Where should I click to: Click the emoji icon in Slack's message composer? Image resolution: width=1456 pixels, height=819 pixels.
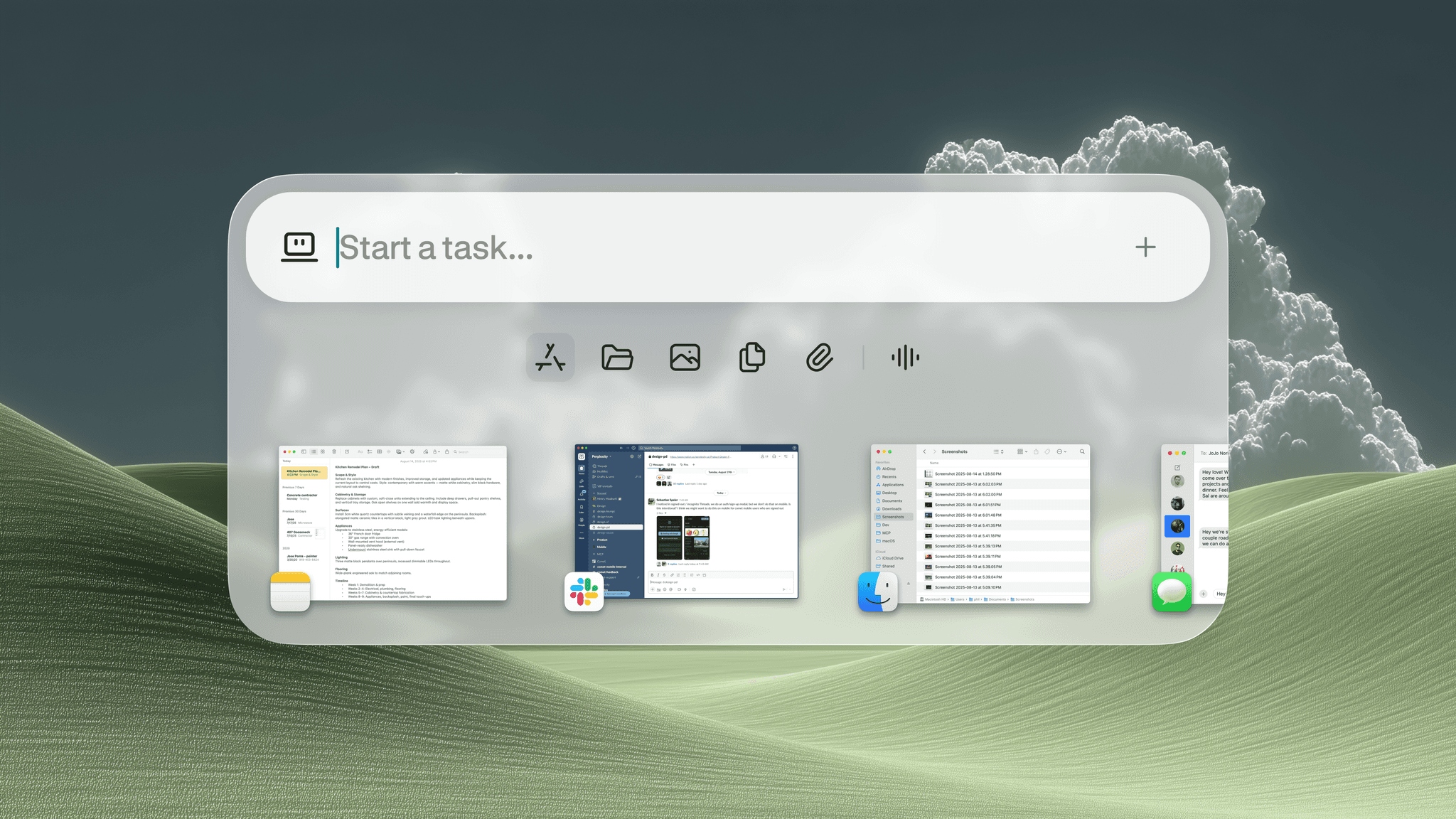pos(664,589)
